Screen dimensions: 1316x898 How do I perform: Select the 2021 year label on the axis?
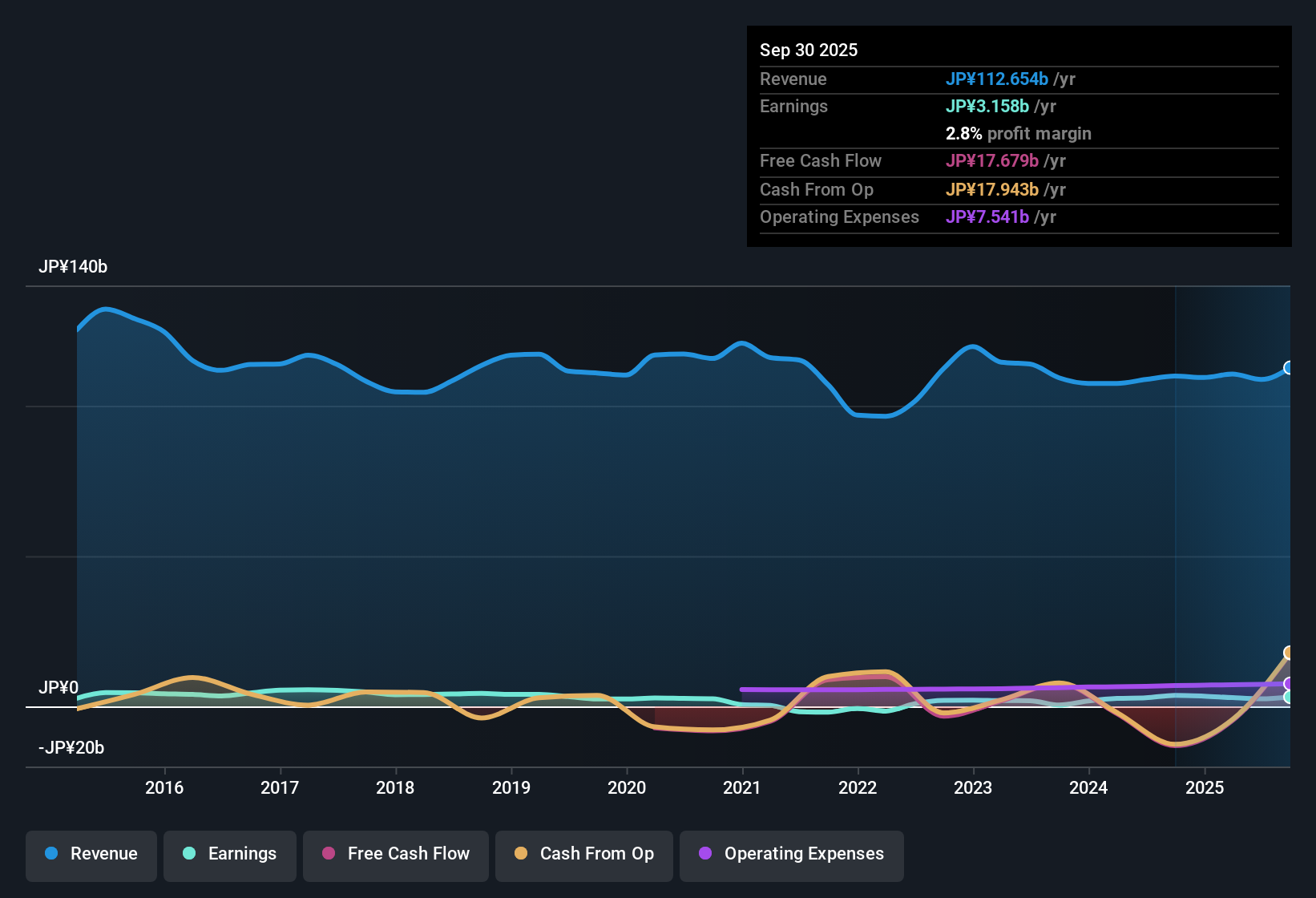742,788
